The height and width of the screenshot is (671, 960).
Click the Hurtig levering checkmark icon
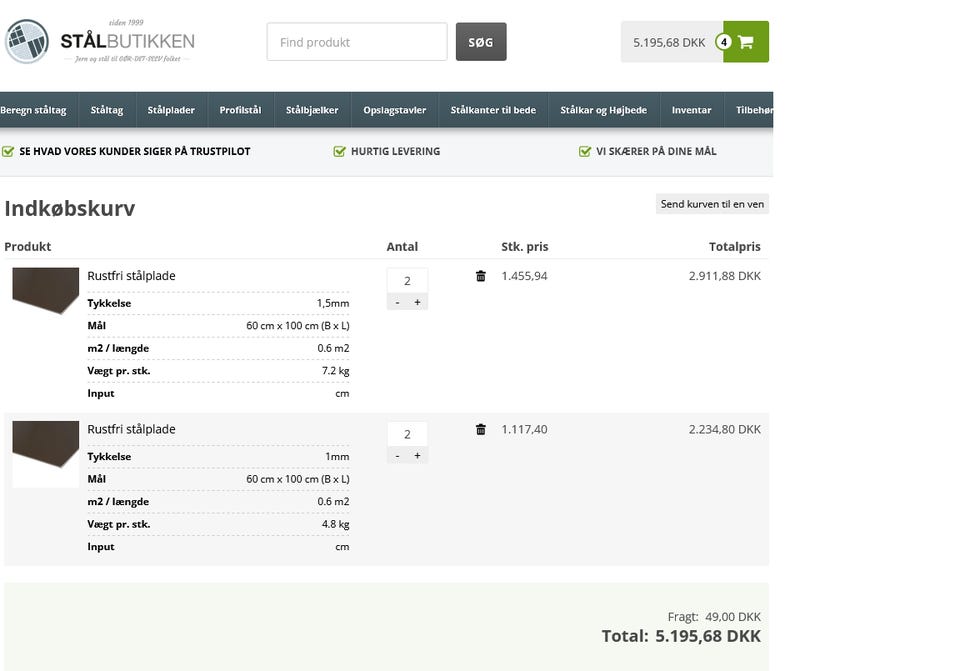[x=340, y=152]
